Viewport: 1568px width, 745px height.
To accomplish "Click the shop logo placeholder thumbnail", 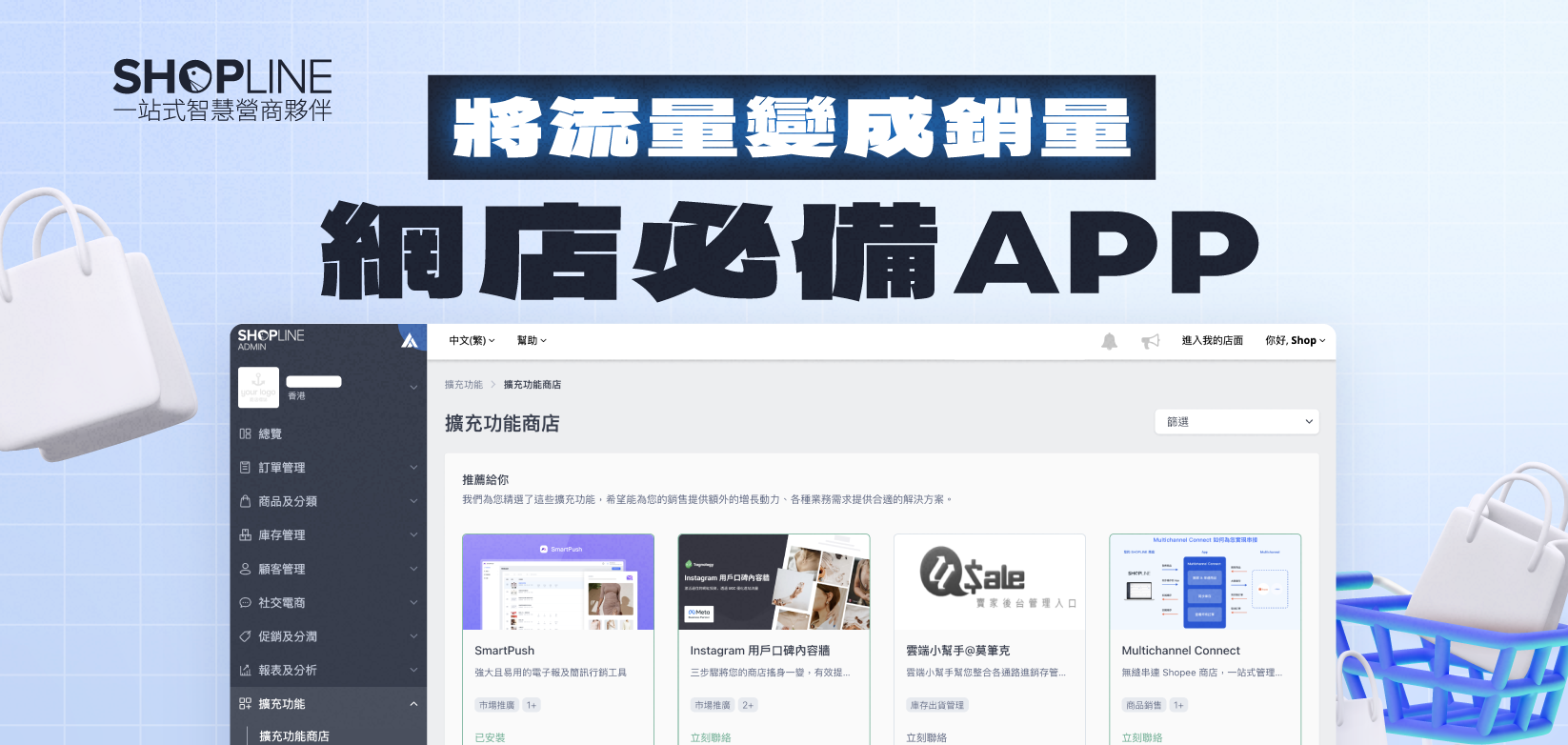I will (258, 387).
